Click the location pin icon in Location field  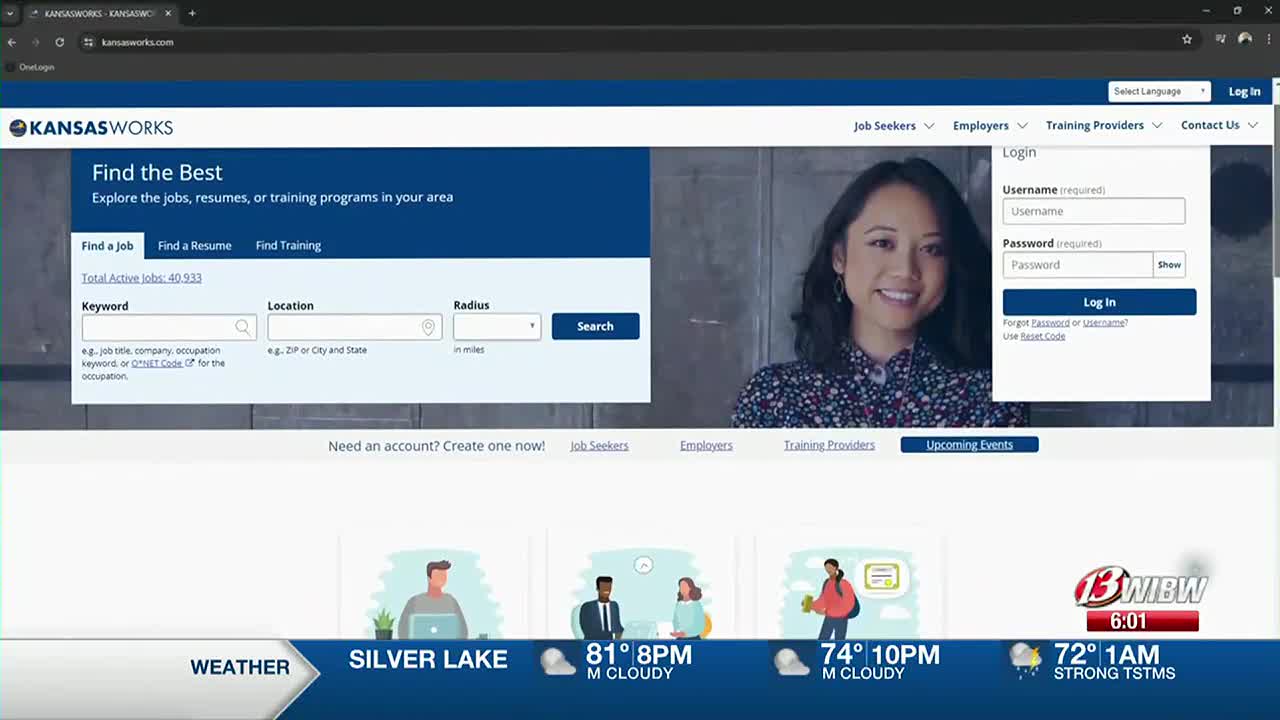tap(428, 327)
